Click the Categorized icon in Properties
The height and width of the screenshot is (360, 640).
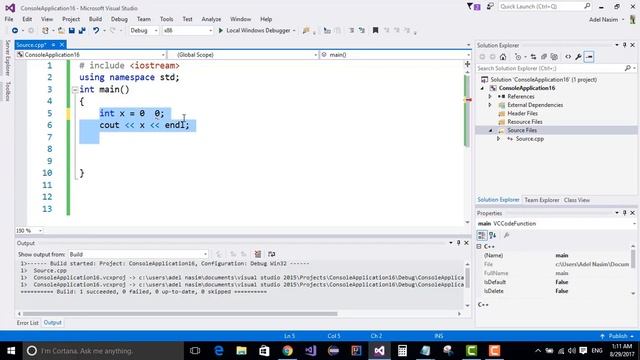(x=482, y=235)
